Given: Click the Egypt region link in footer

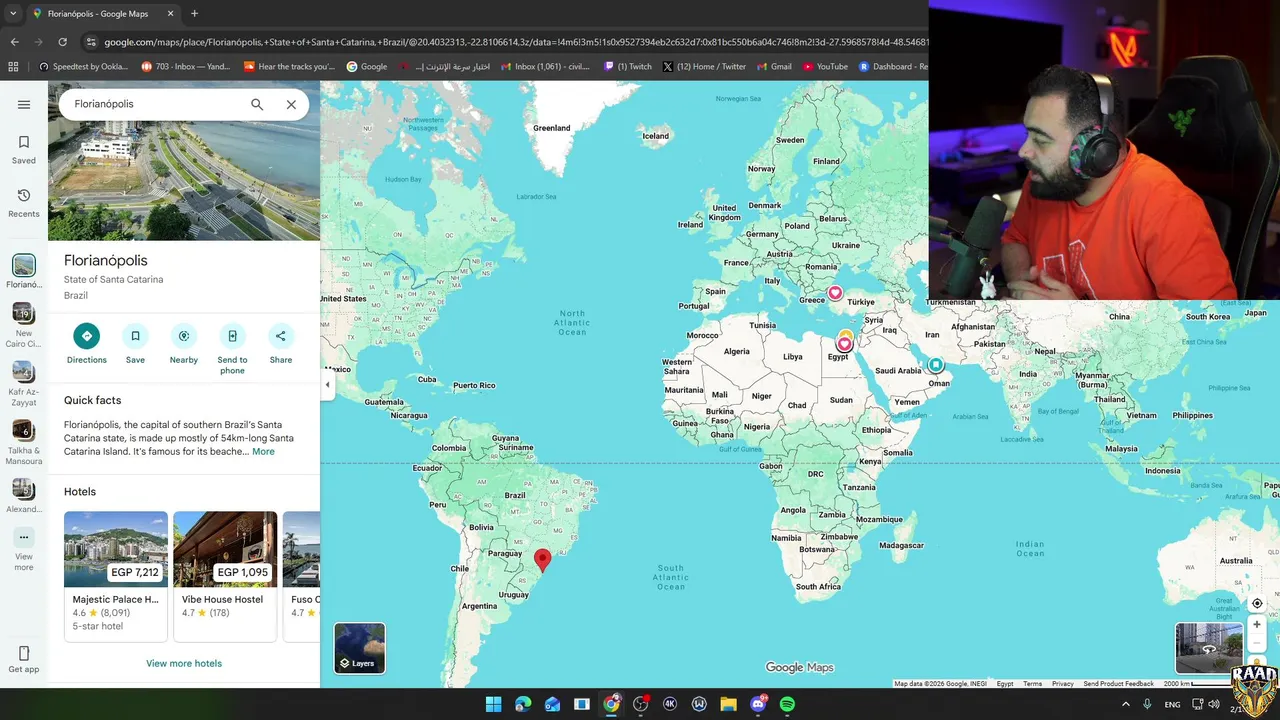Looking at the screenshot, I should click(x=1005, y=684).
